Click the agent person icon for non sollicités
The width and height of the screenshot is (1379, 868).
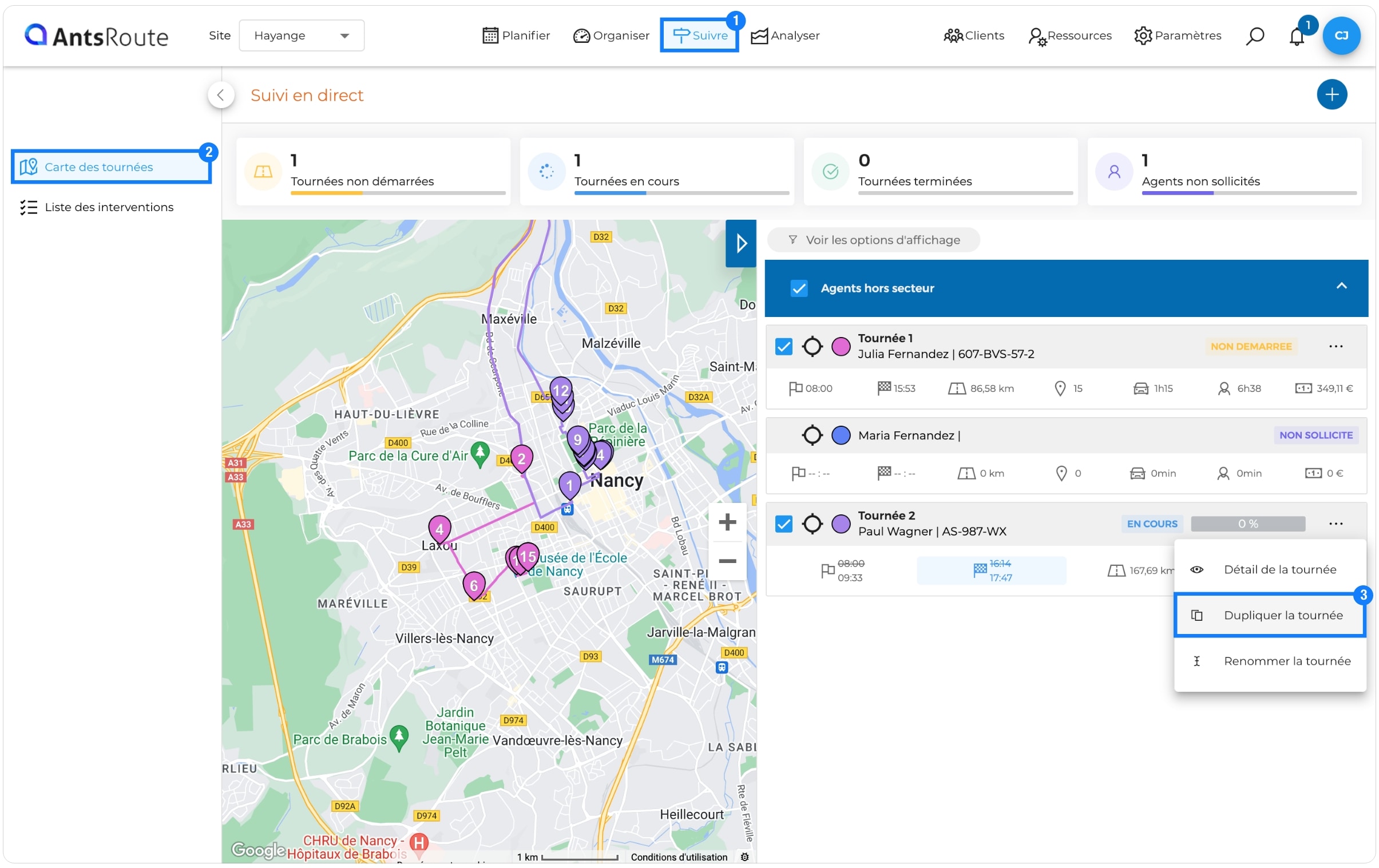tap(1114, 171)
